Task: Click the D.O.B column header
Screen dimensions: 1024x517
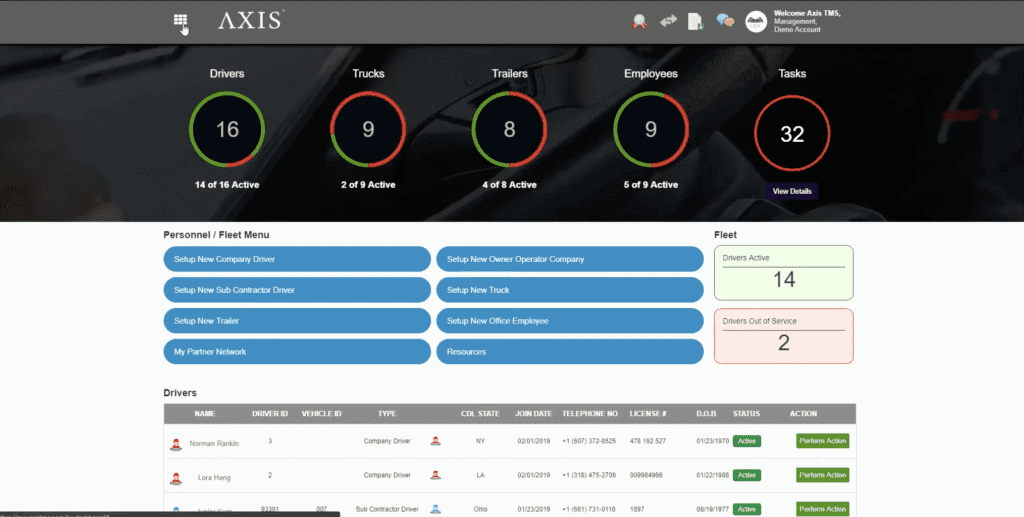Action: (x=706, y=414)
